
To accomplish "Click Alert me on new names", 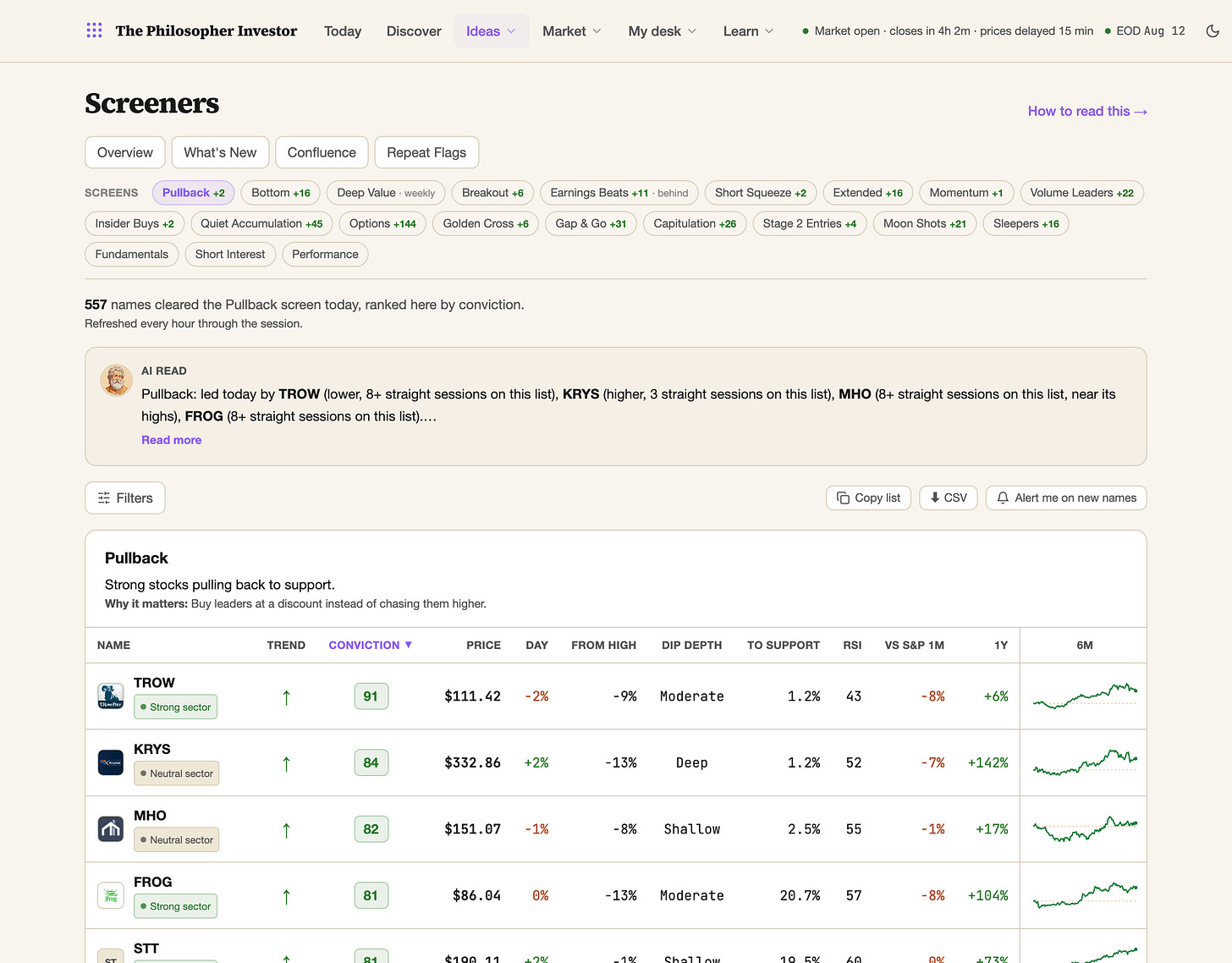I will point(1066,498).
